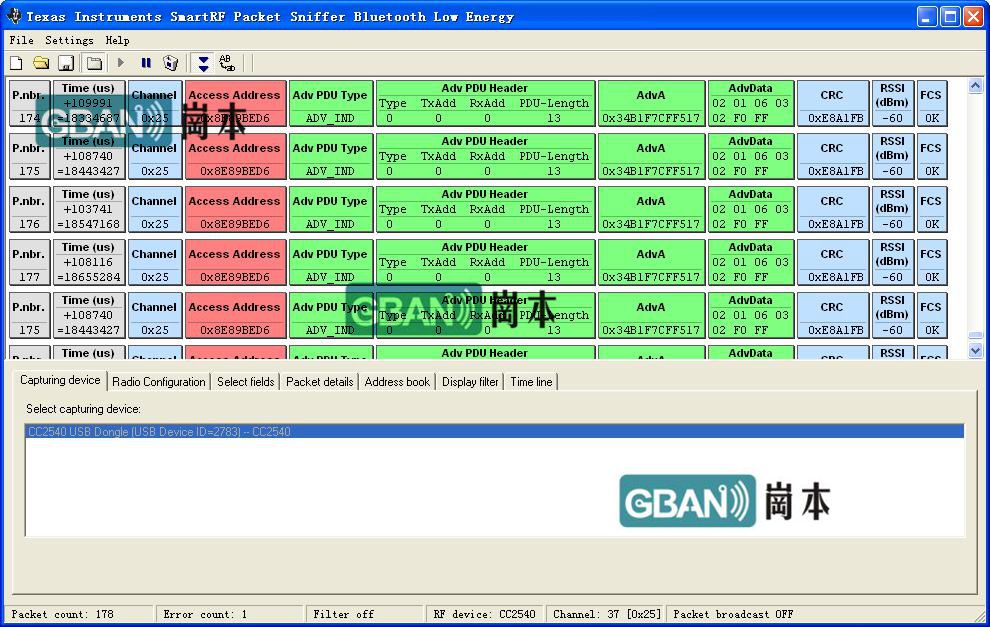The height and width of the screenshot is (627, 990).
Task: Click the AB to ab conversion icon
Action: (227, 63)
